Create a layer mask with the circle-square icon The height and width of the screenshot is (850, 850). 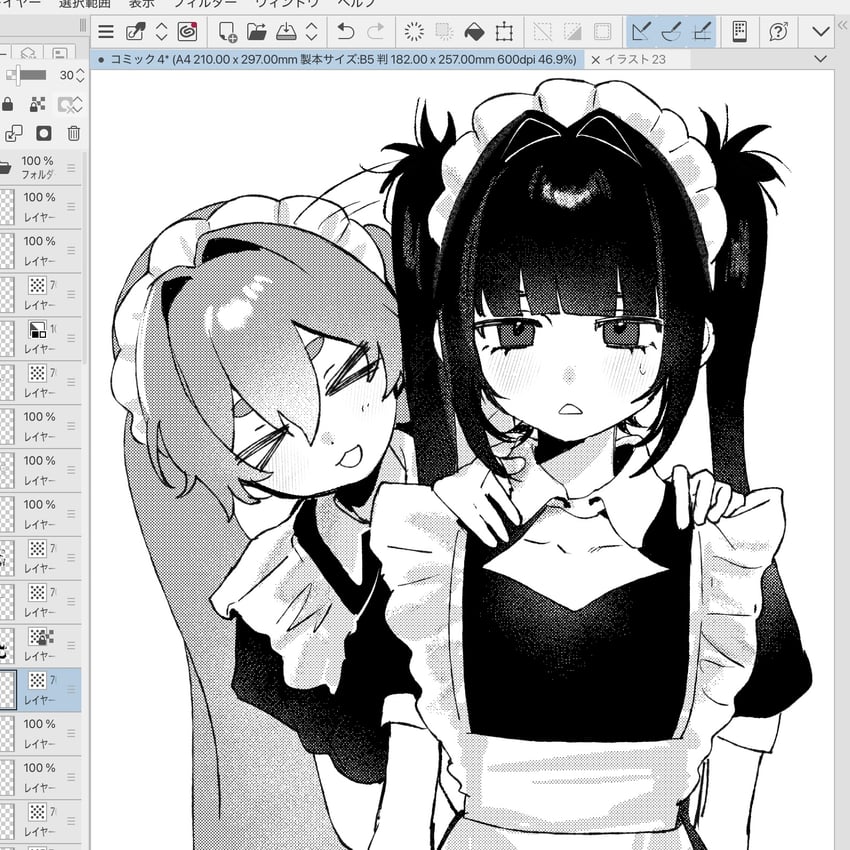click(x=44, y=133)
